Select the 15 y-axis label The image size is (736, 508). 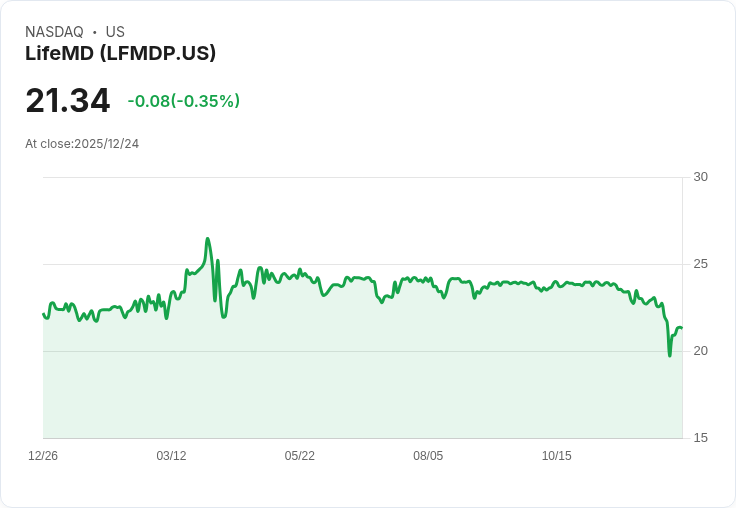[700, 438]
